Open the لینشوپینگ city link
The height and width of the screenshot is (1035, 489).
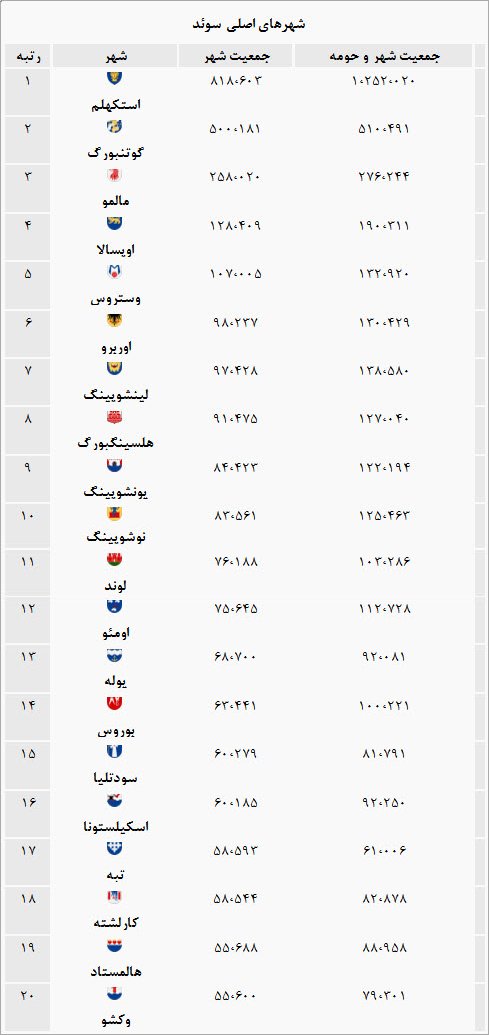(x=114, y=395)
